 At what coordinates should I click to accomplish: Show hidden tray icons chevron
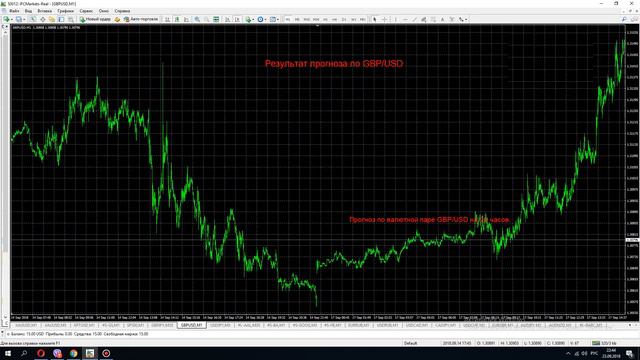click(568, 353)
